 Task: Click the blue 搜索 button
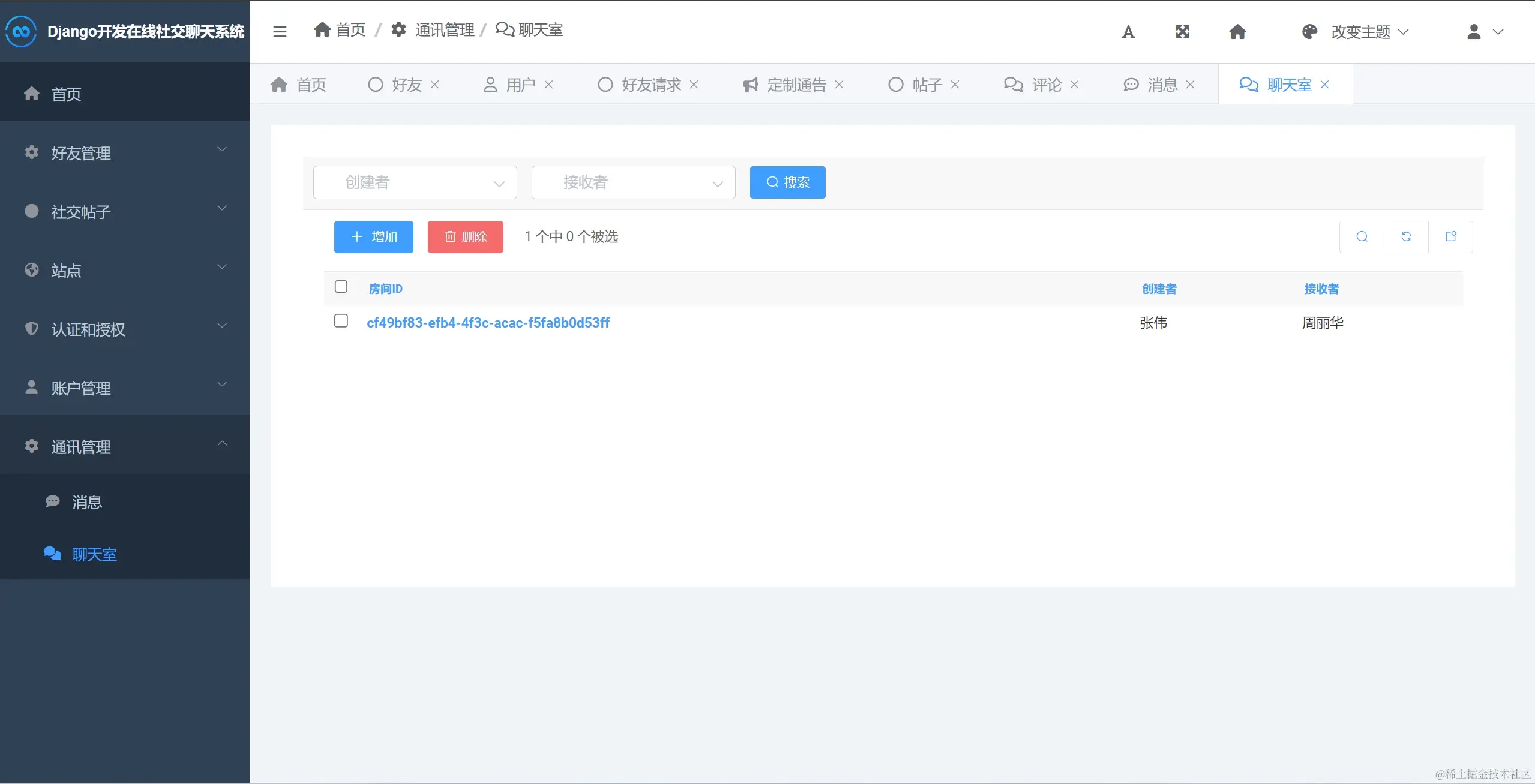click(x=787, y=182)
